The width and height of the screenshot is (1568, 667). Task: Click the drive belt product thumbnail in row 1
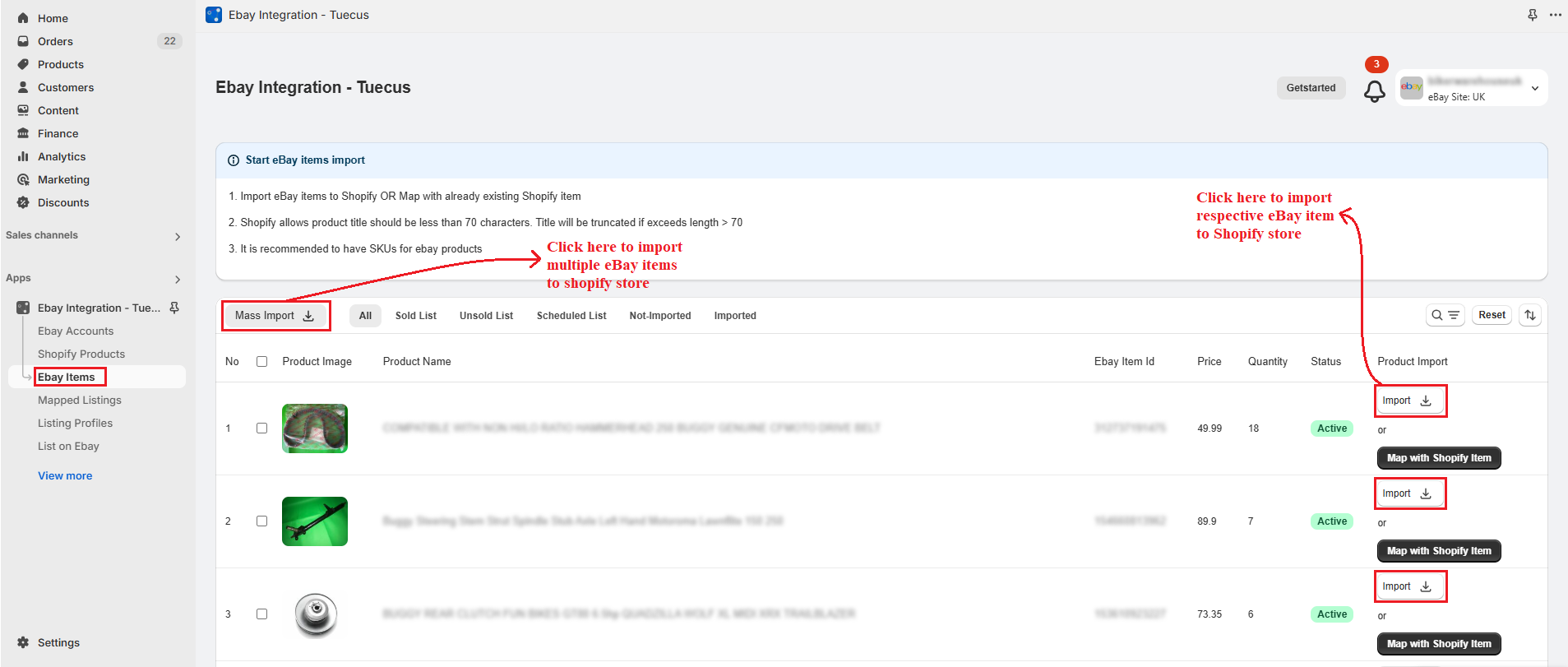click(x=315, y=428)
